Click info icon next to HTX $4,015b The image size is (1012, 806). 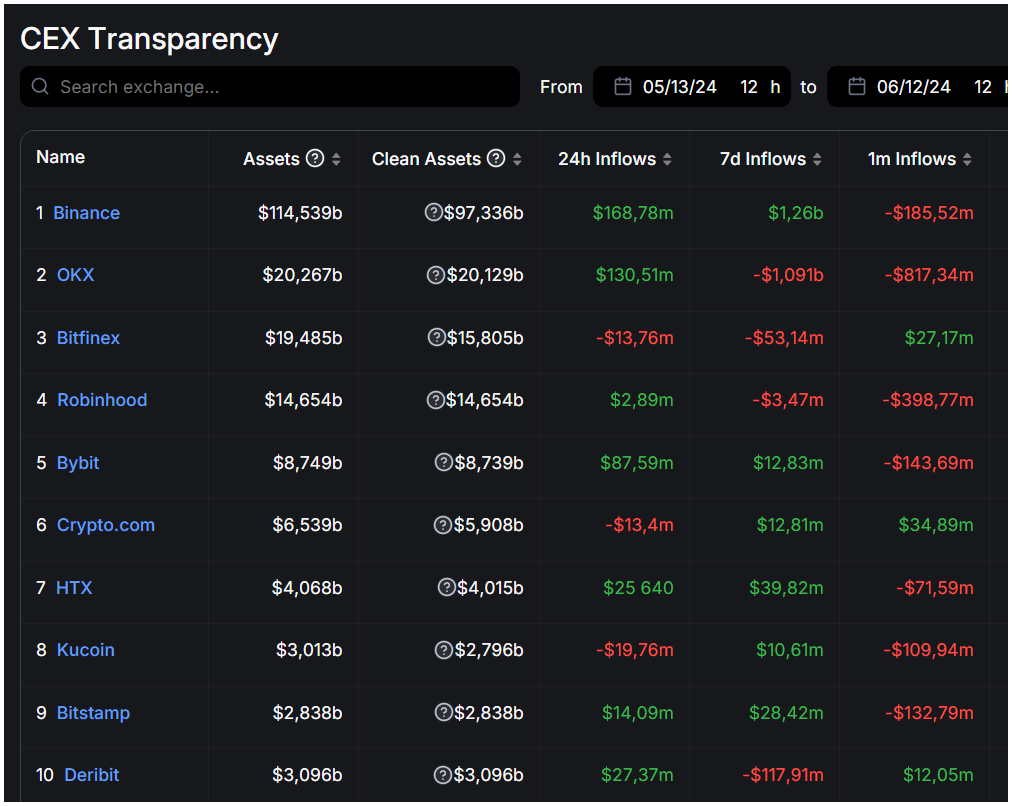click(446, 587)
